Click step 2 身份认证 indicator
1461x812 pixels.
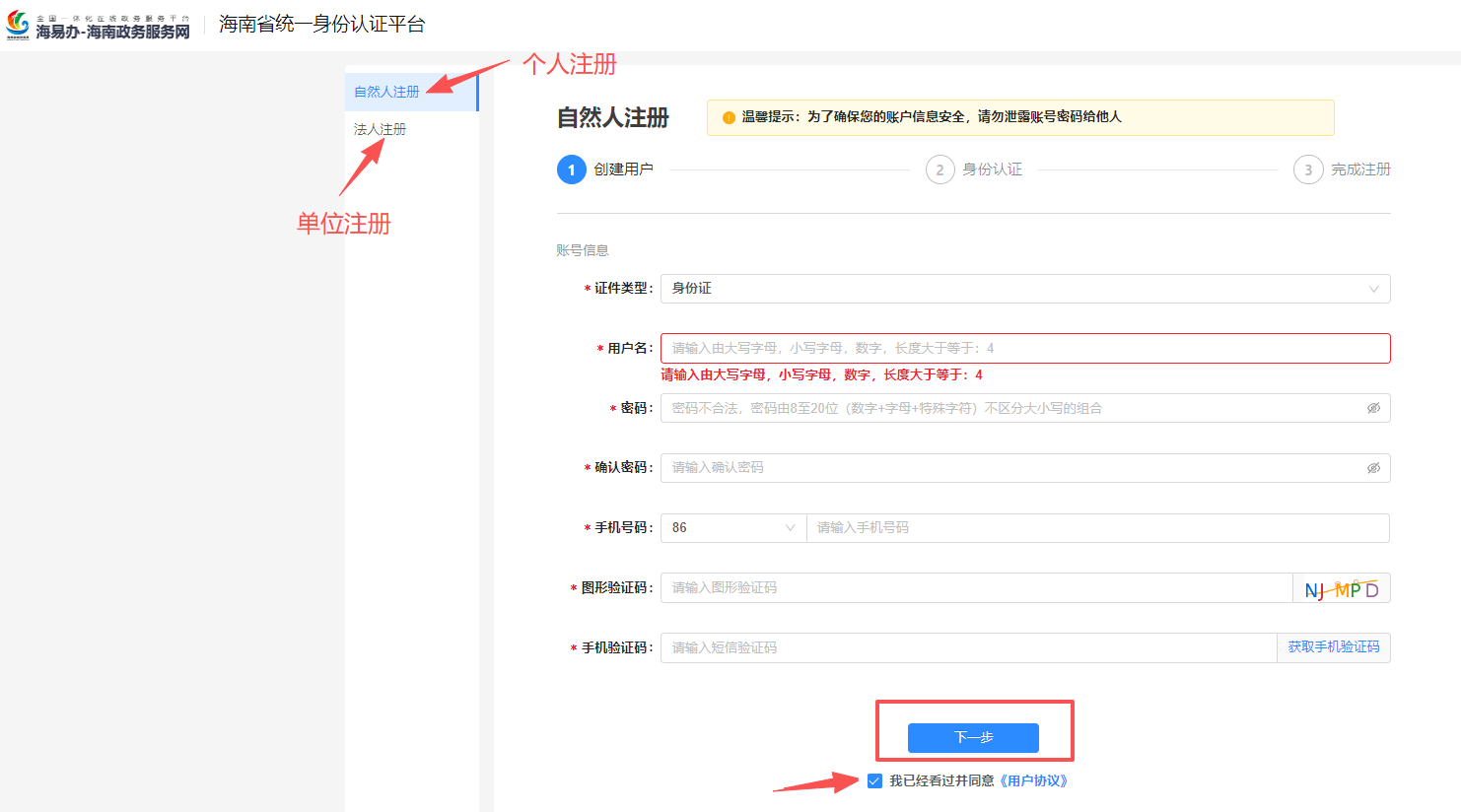tap(939, 169)
